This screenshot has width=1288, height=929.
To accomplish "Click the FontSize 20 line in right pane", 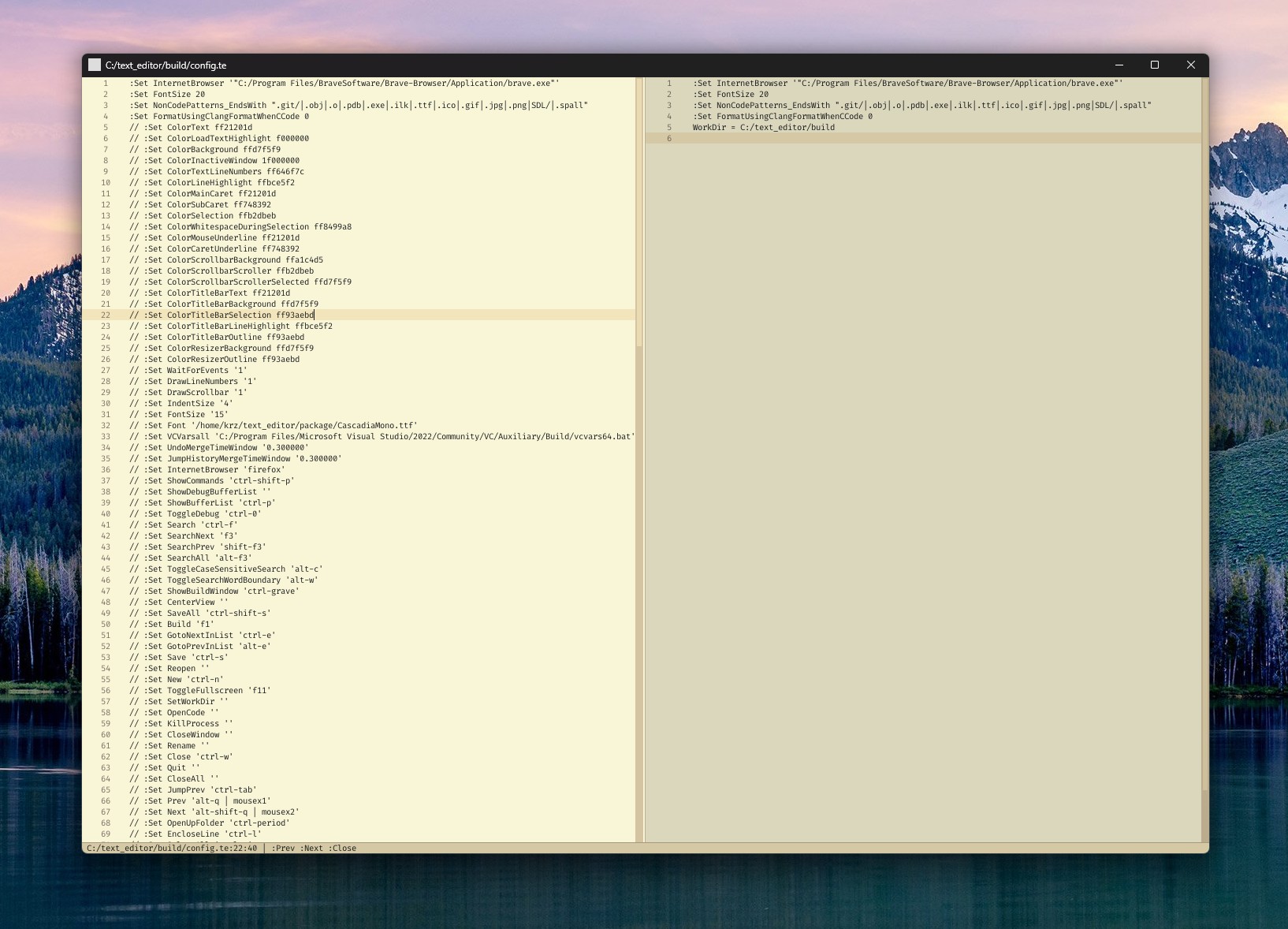I will click(x=731, y=95).
